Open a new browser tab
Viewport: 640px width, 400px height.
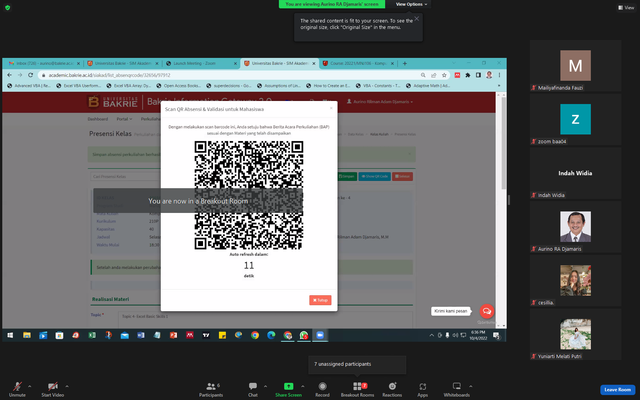click(x=404, y=64)
